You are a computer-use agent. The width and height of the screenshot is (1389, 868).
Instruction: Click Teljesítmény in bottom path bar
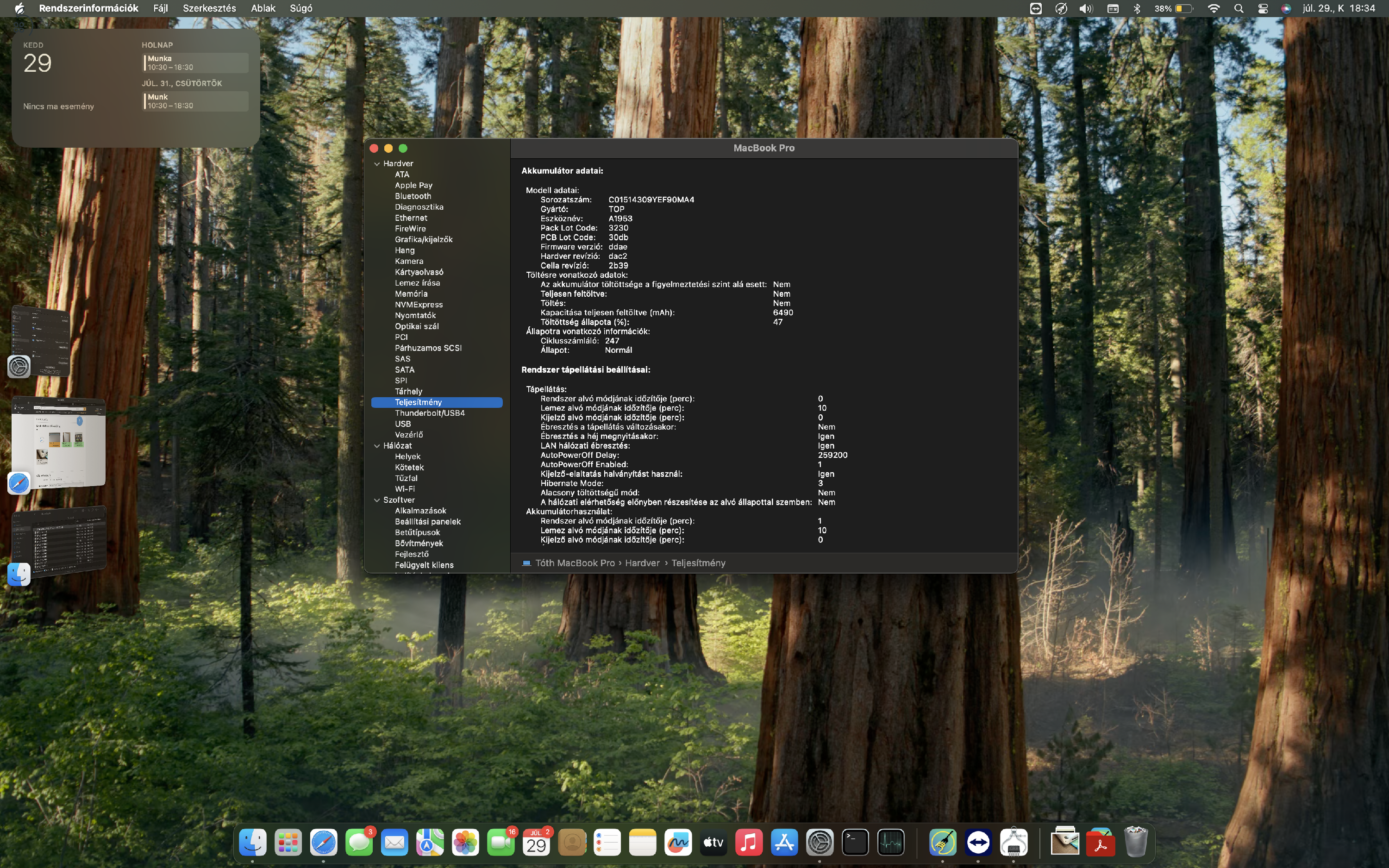click(x=699, y=563)
